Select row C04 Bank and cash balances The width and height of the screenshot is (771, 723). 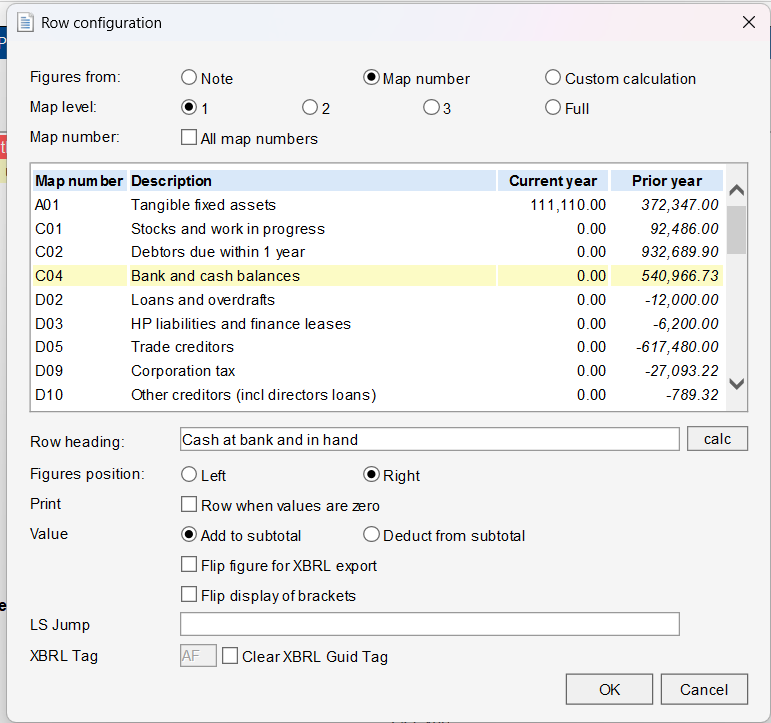coord(378,275)
